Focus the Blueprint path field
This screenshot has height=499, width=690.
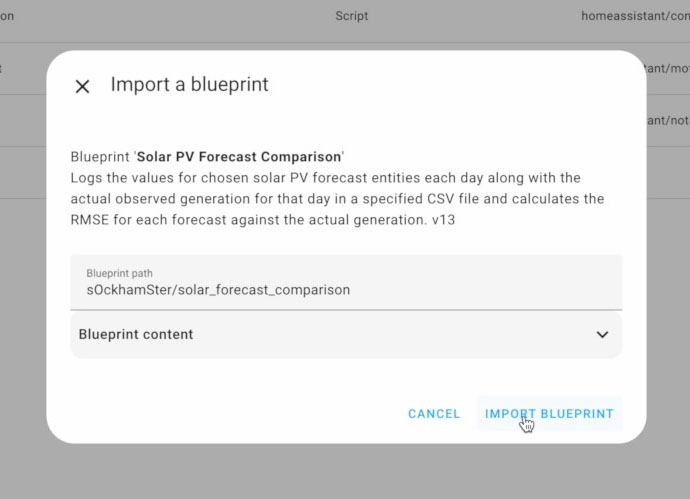point(346,282)
